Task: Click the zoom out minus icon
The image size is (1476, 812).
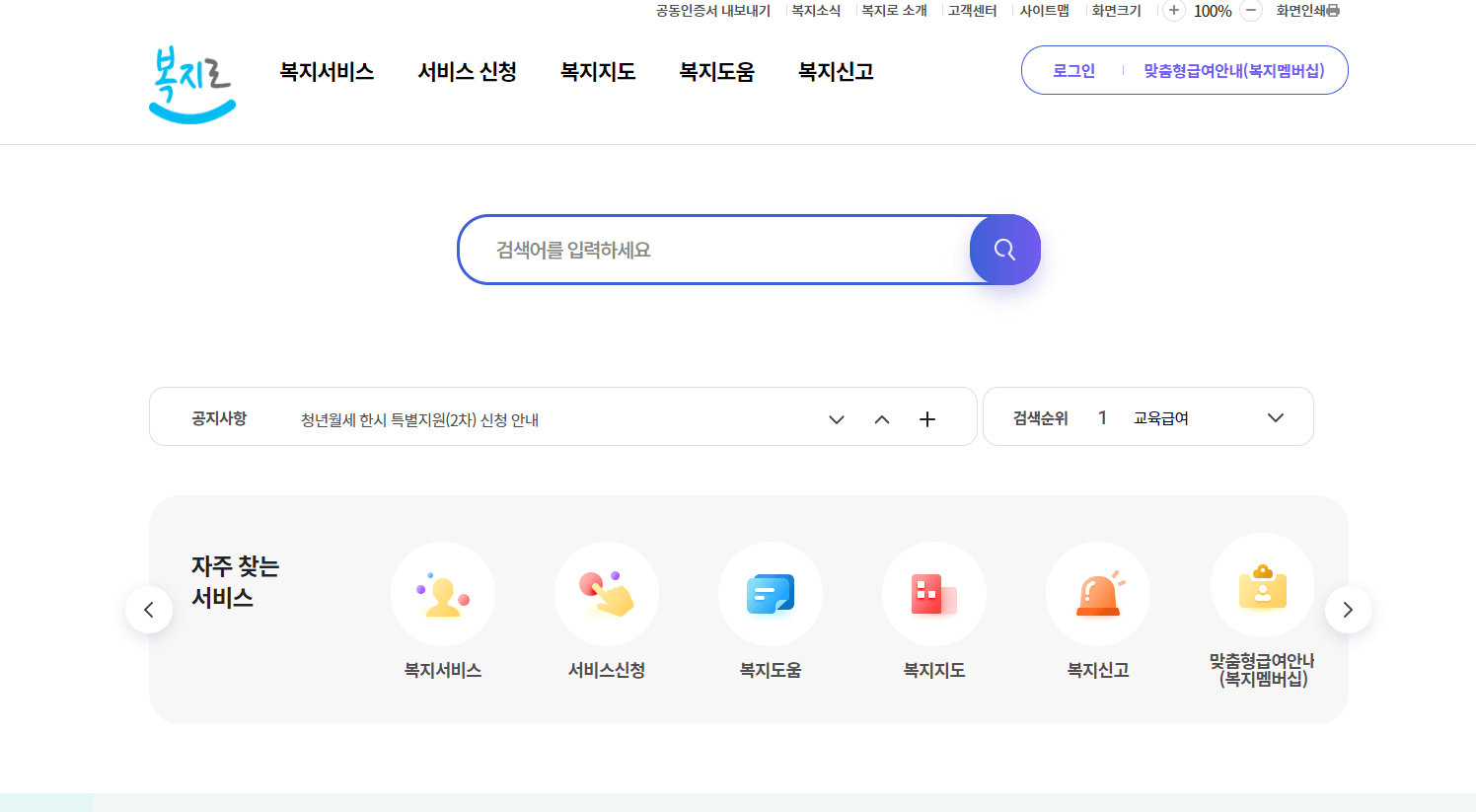Action: point(1249,11)
